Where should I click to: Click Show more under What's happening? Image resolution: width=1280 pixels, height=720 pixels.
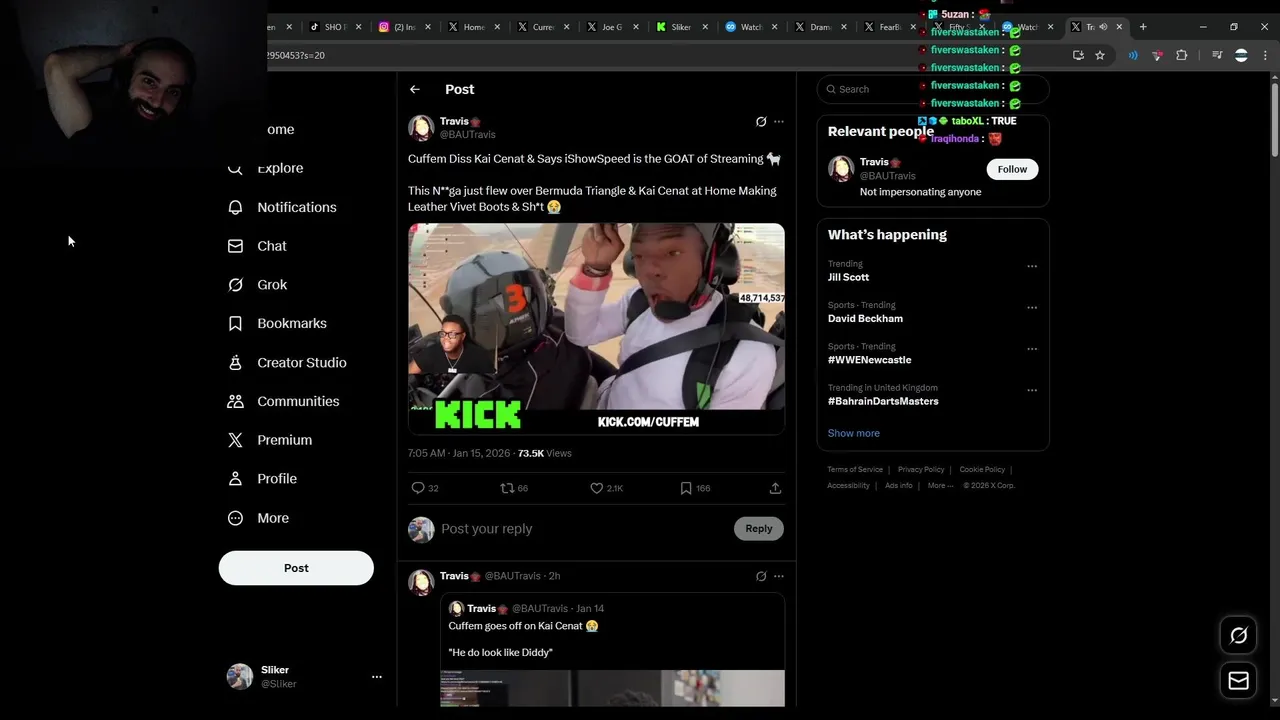pyautogui.click(x=854, y=433)
